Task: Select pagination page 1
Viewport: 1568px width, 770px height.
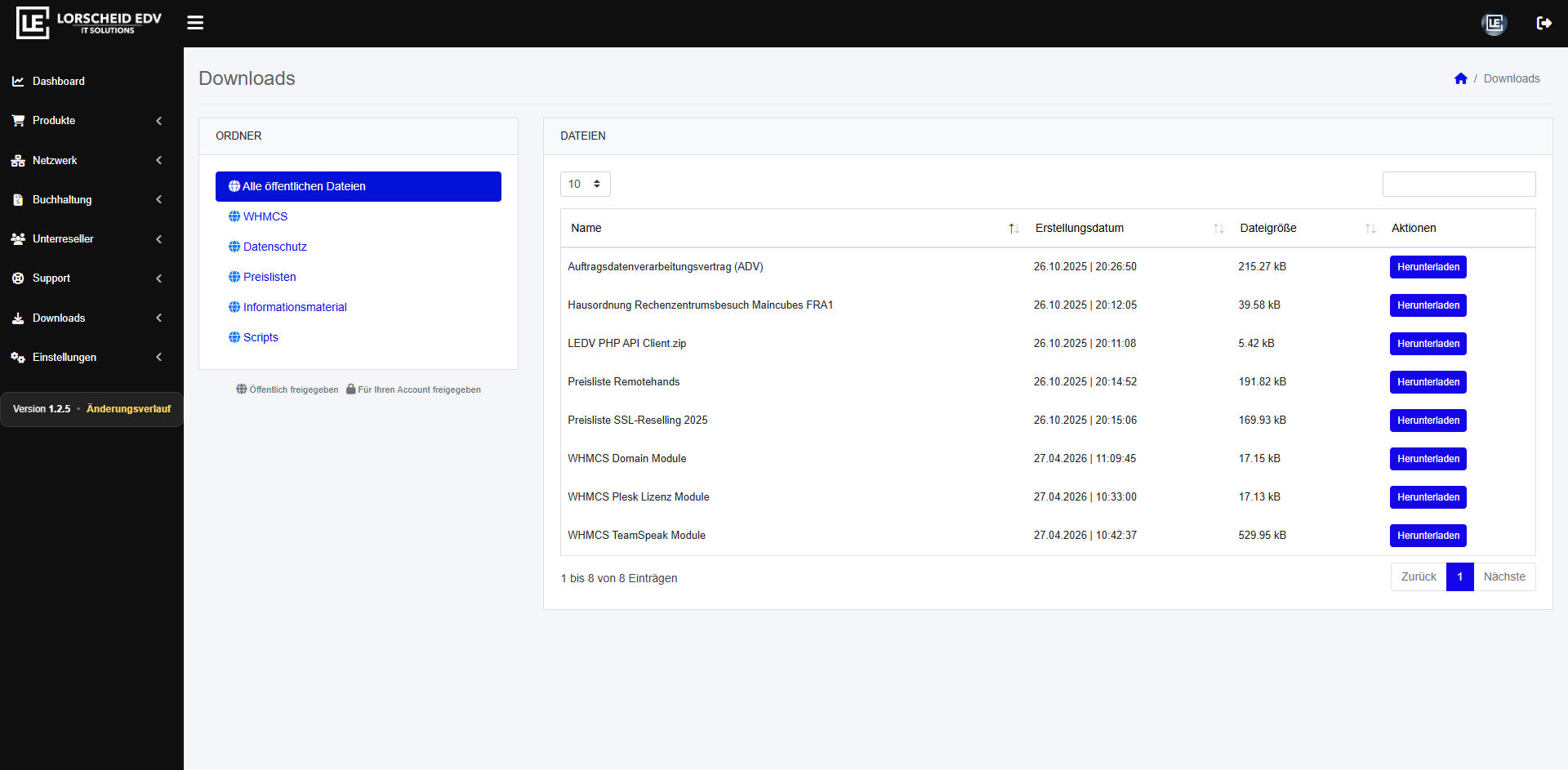Action: [x=1460, y=576]
